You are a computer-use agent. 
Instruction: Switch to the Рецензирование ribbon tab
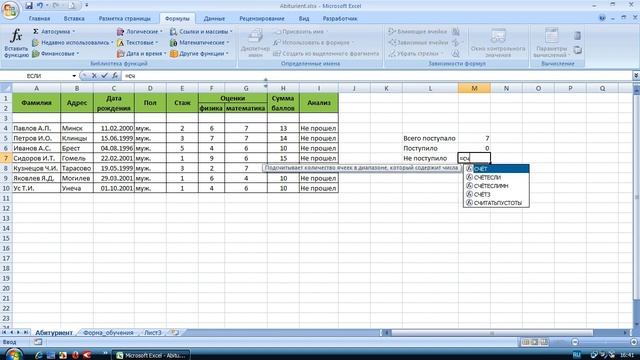262,18
